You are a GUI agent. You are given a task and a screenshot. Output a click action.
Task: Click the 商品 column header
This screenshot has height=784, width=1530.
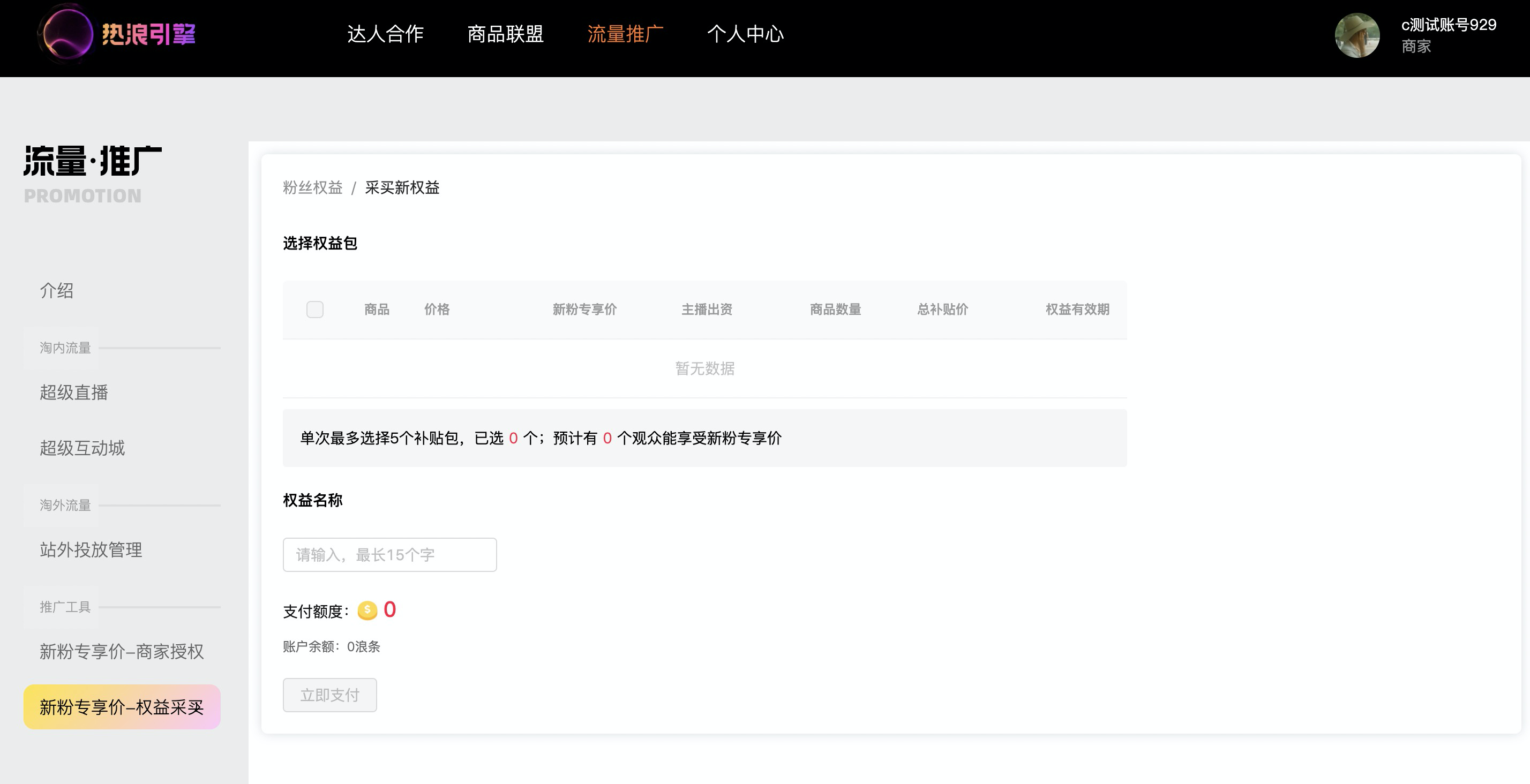(x=377, y=310)
